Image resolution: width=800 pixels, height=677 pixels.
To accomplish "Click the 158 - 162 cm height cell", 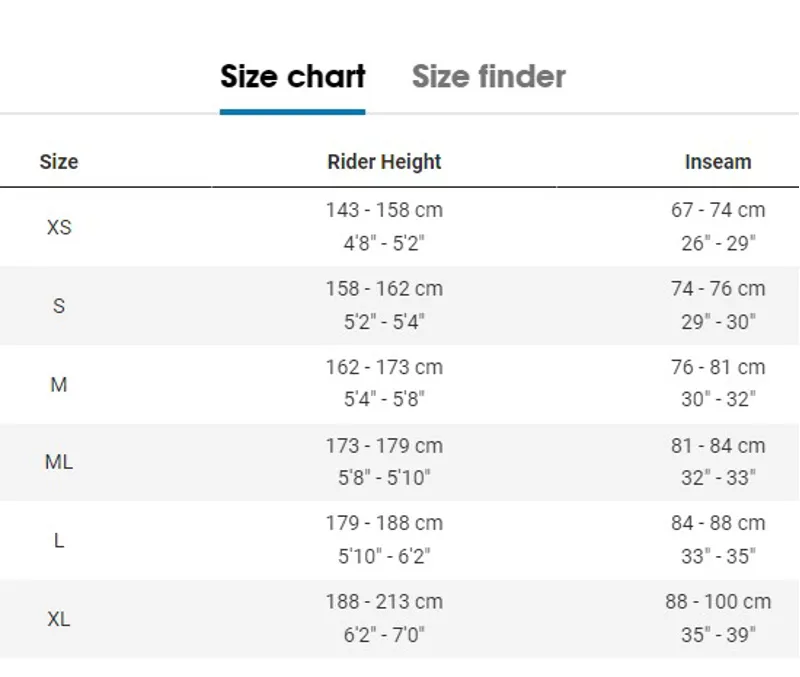I will (x=384, y=289).
